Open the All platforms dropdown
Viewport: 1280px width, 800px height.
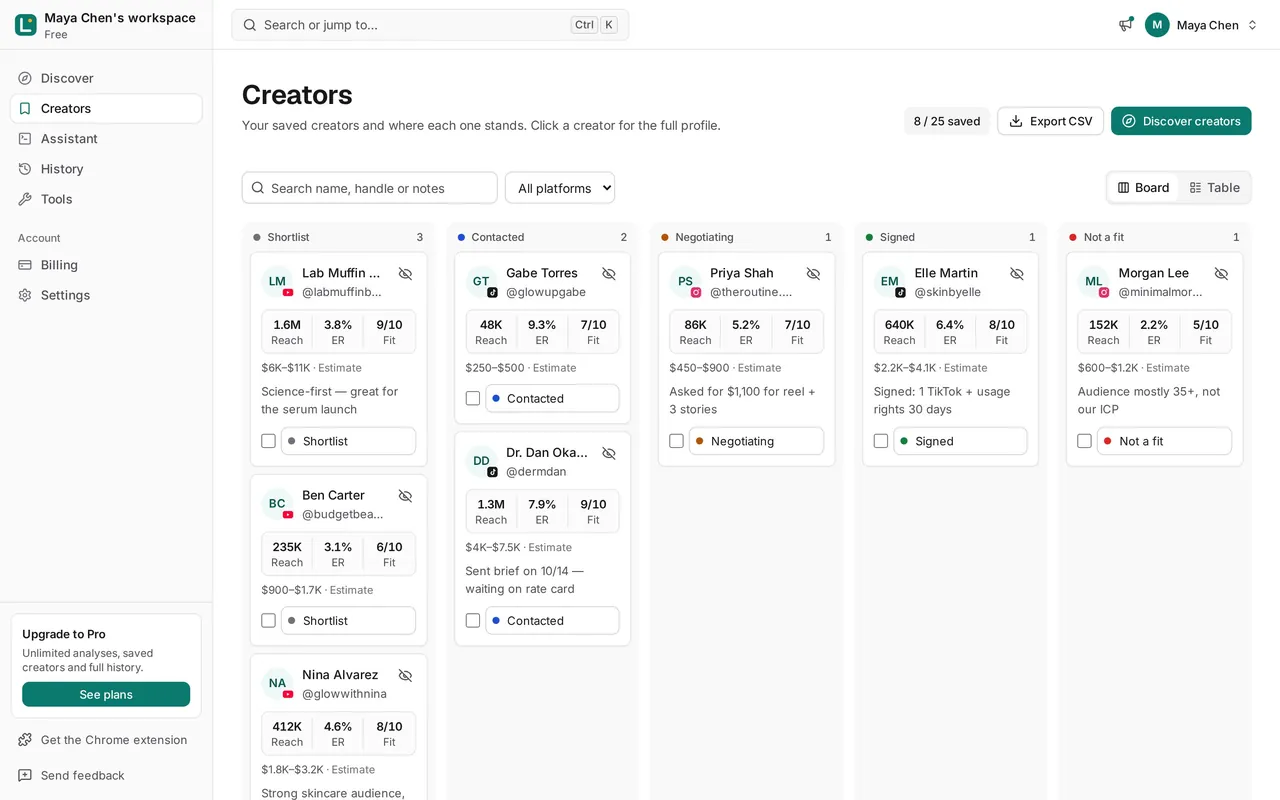560,188
